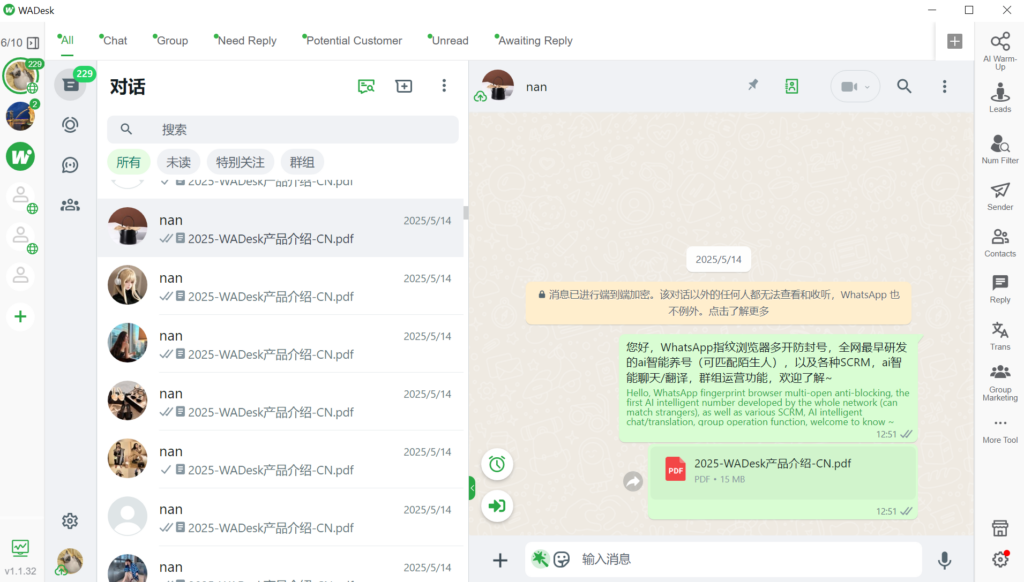
Task: Click the green AI icon in message box
Action: point(539,558)
